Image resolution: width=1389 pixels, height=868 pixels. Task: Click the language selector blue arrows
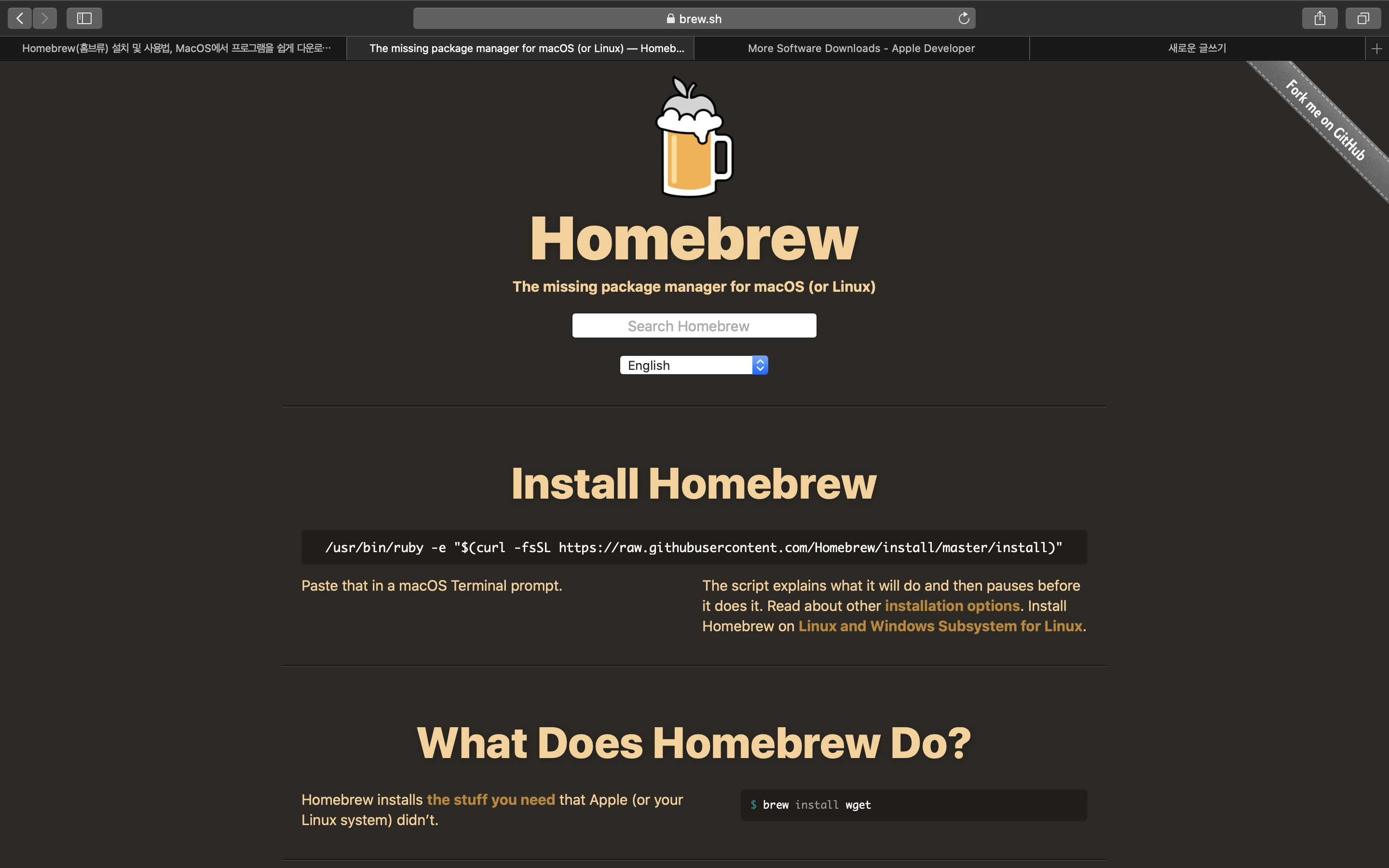point(760,365)
